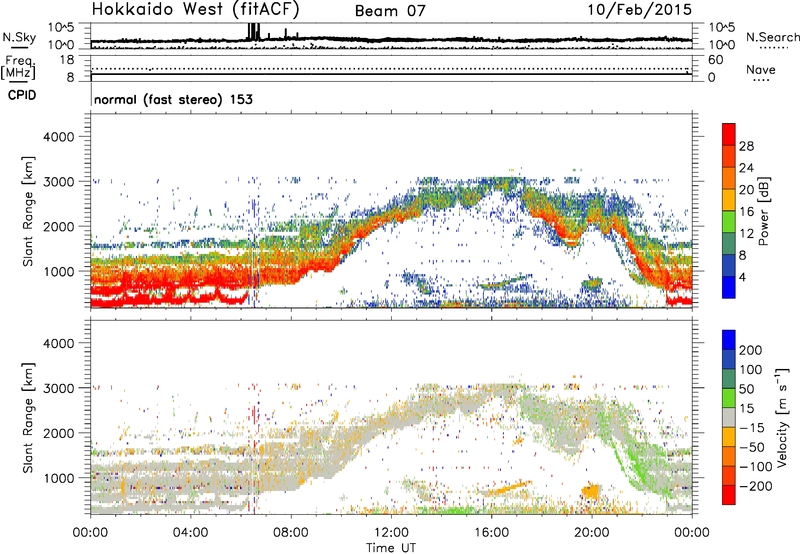Click the '28' label on power scale

tap(746, 146)
